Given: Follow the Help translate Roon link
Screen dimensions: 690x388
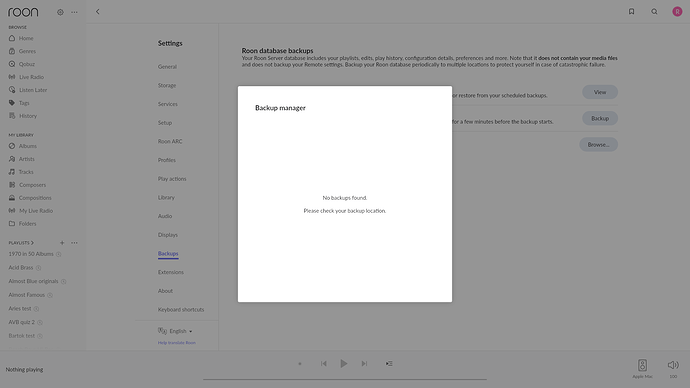Looking at the screenshot, I should click(x=176, y=343).
